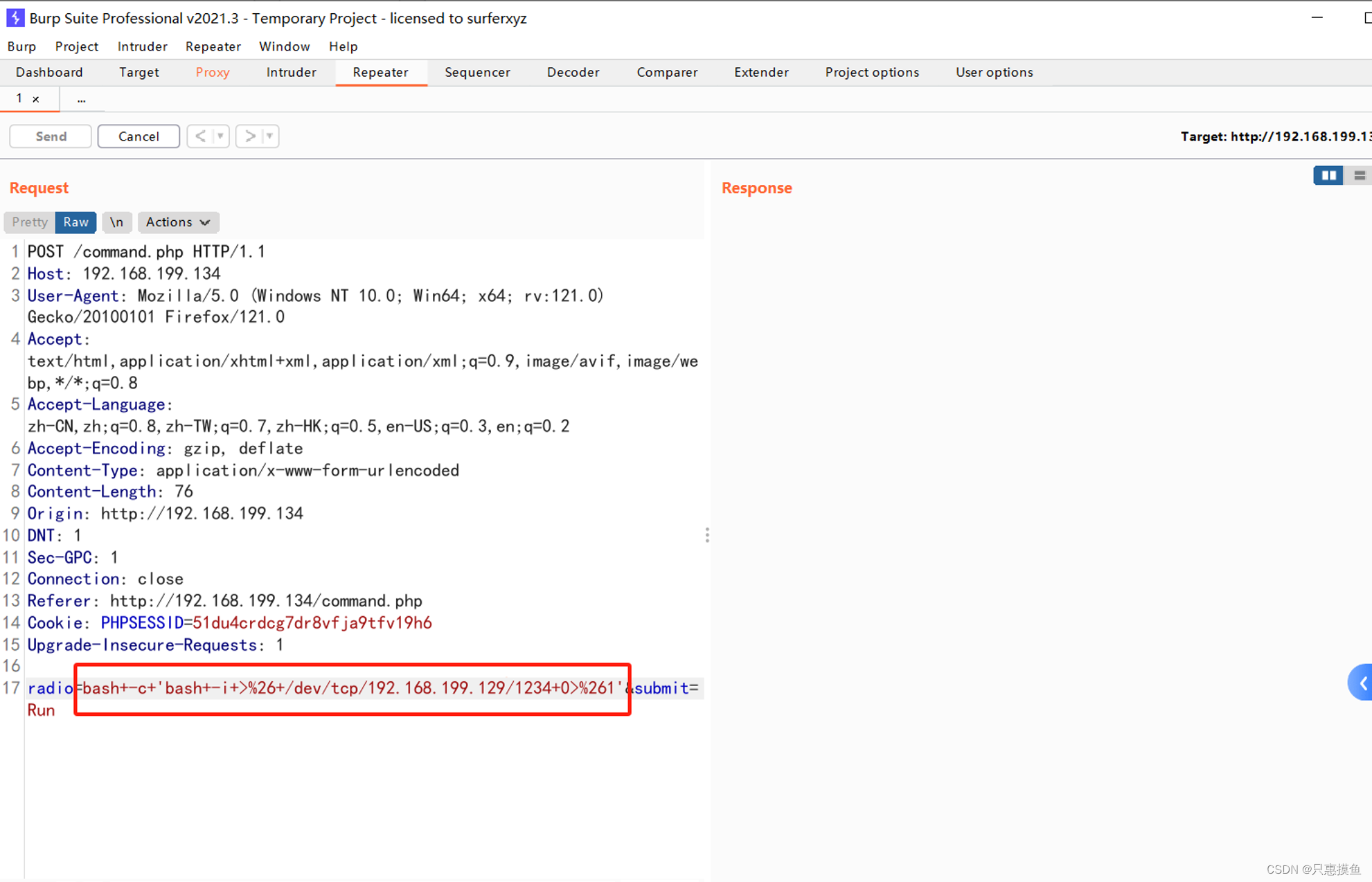
Task: Click the Response panel heading
Action: point(756,188)
